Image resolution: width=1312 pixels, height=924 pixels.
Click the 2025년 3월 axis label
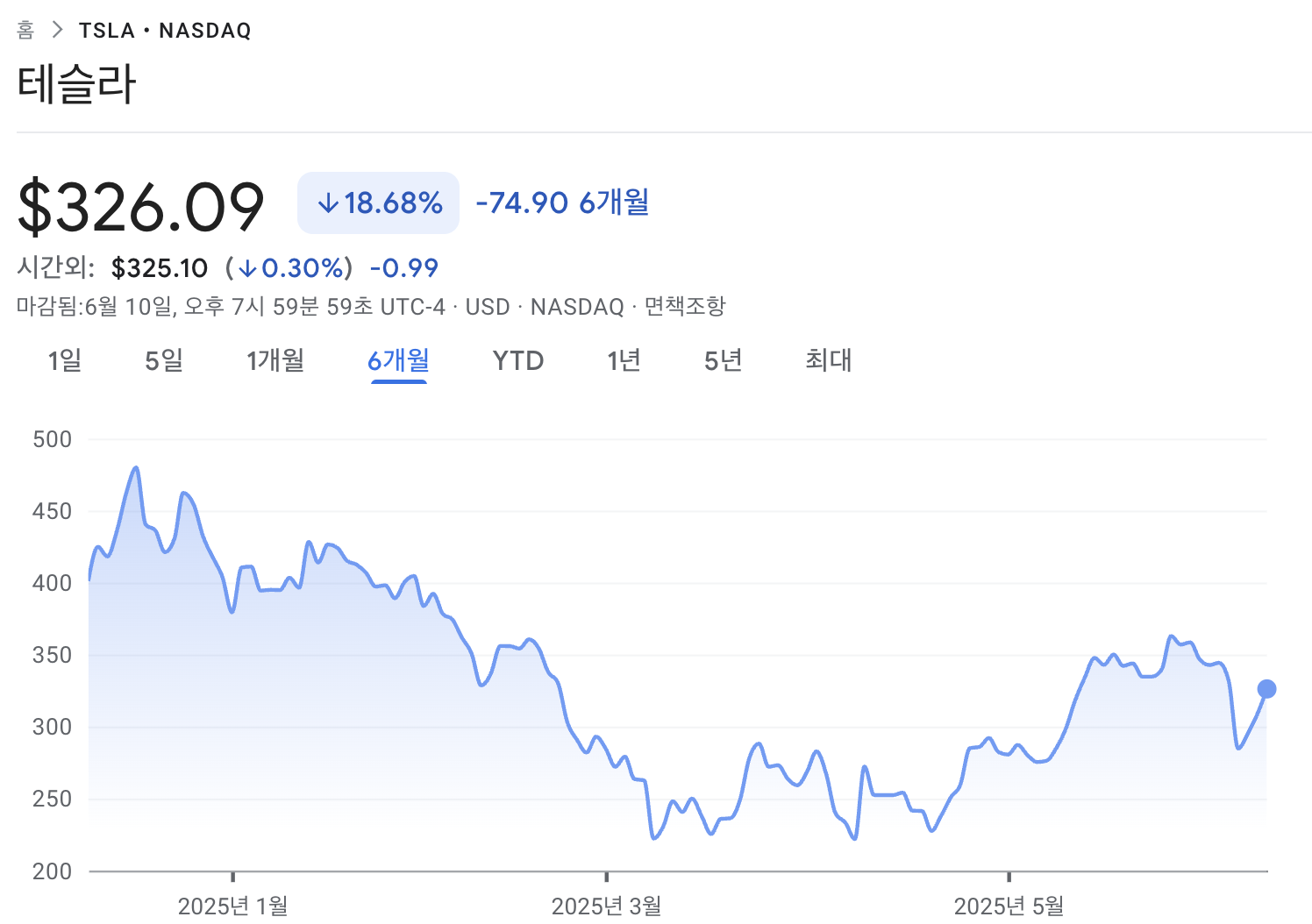[606, 906]
